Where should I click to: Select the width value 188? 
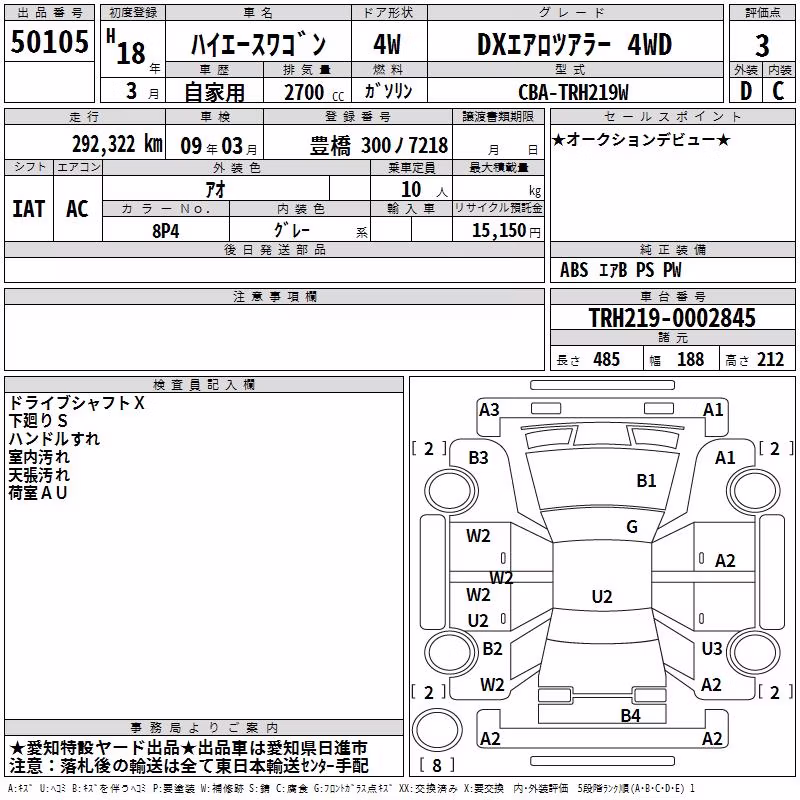(690, 359)
